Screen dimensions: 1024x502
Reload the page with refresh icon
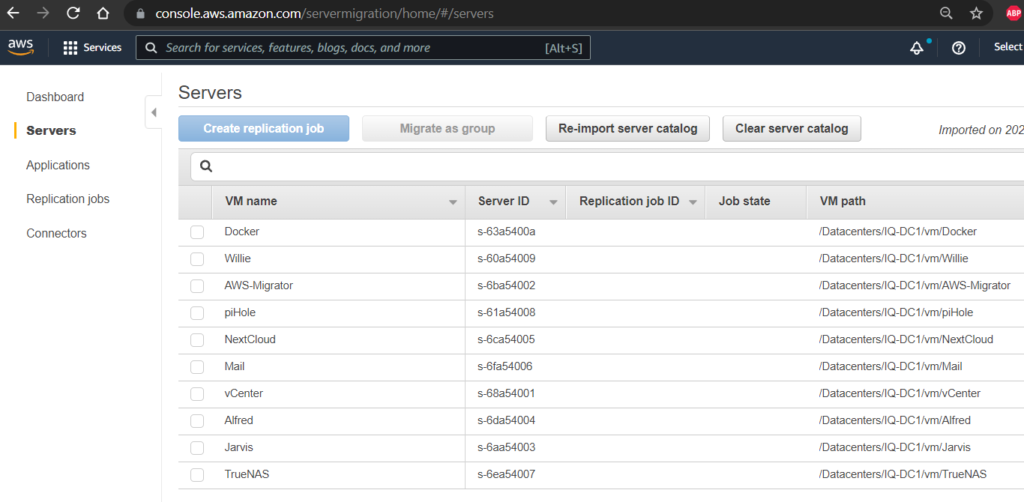[x=74, y=13]
